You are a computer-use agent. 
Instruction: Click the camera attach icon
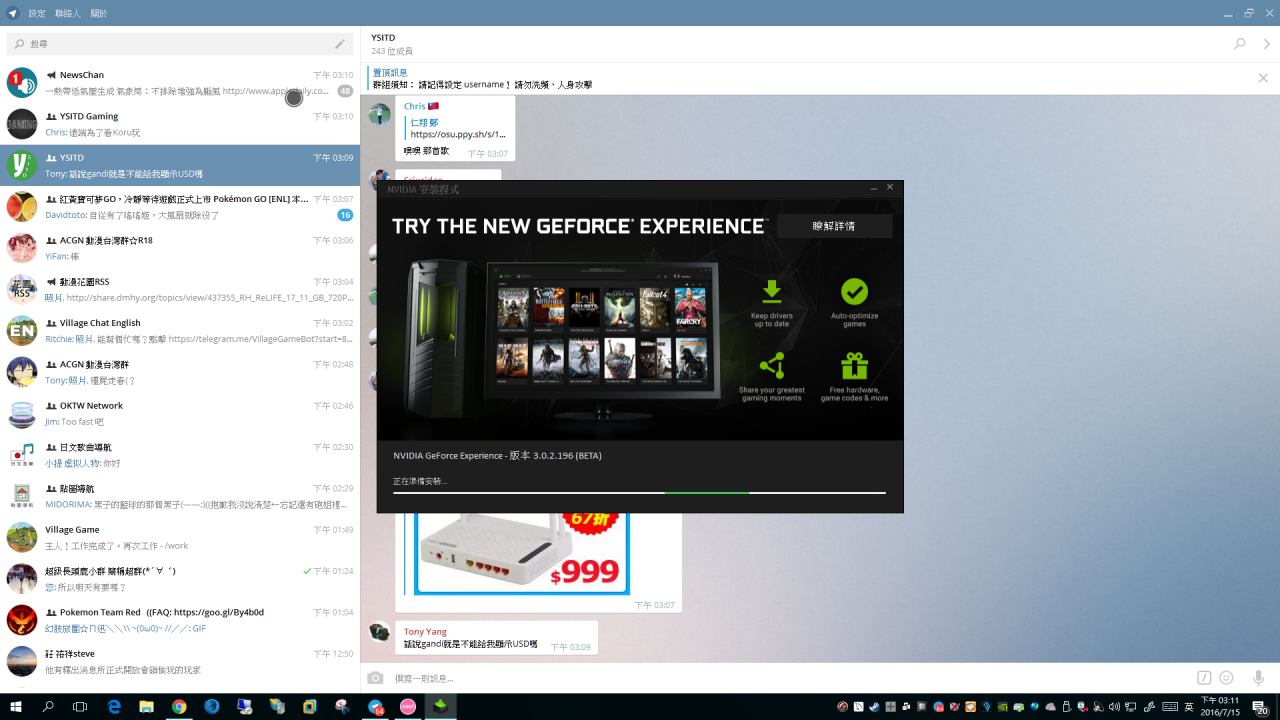375,678
